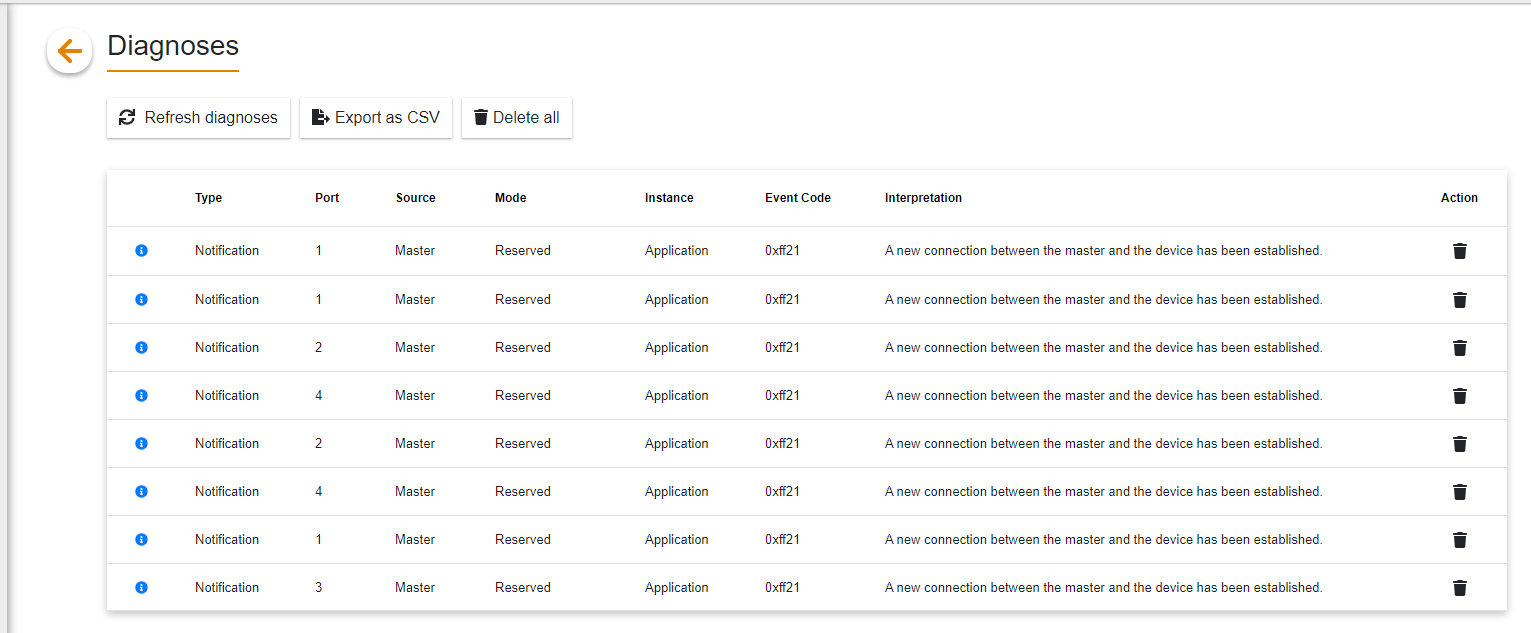Select the interpretation text in the port 3 row
Screen dimensions: 1531x633
1104,588
